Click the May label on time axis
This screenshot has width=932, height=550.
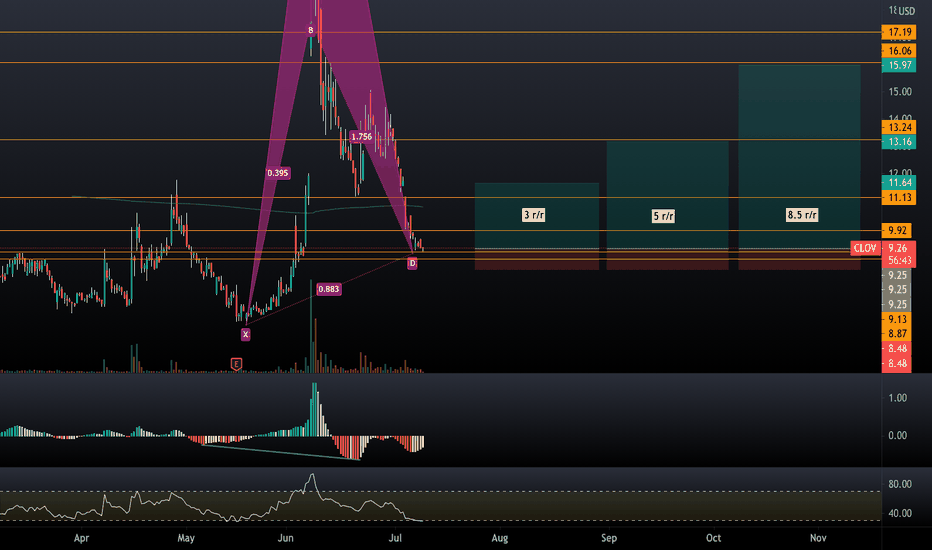click(x=186, y=538)
